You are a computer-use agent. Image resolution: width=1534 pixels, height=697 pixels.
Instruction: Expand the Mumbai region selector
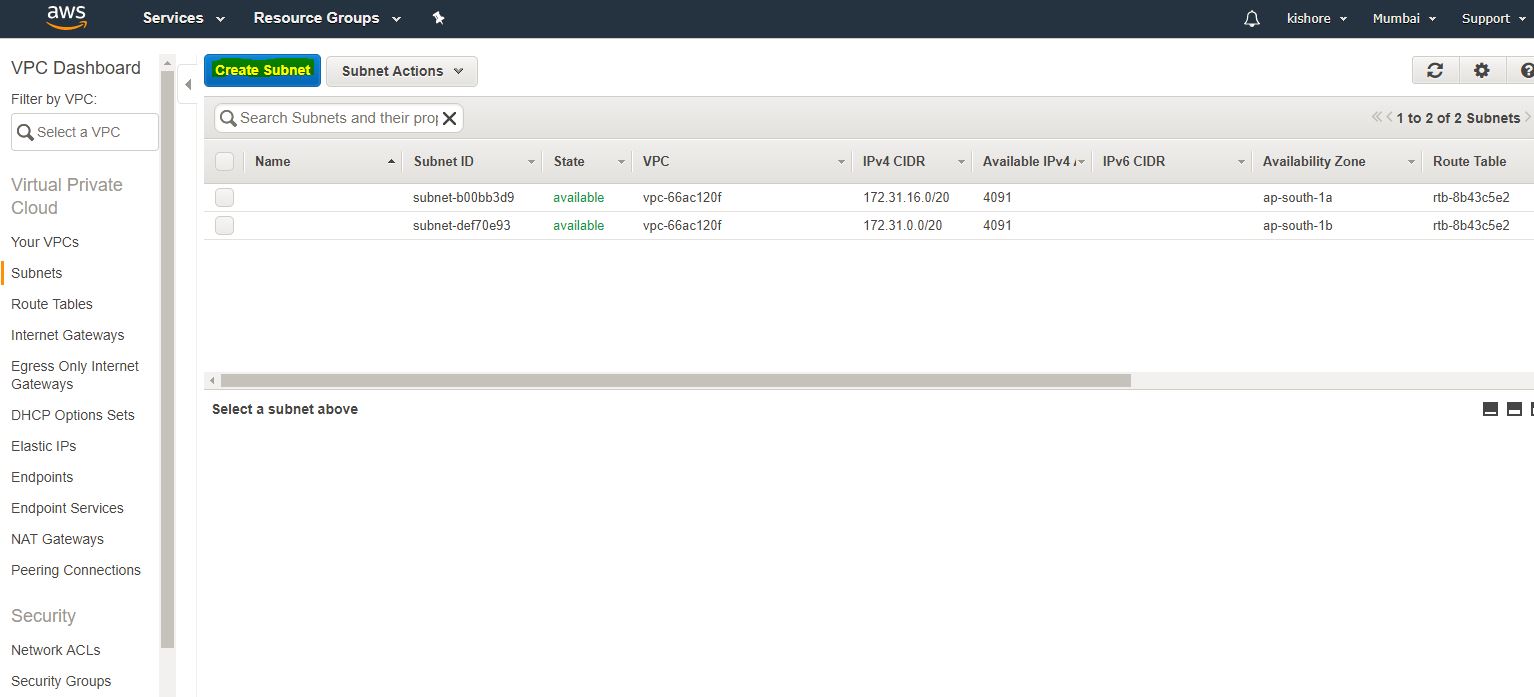click(1404, 19)
